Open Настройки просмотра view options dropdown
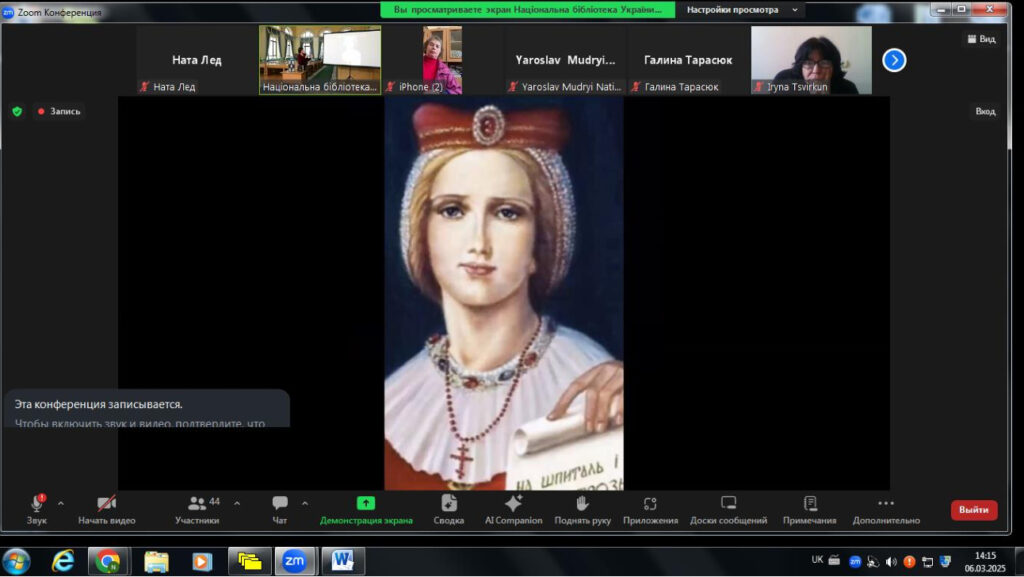1024x577 pixels. (742, 10)
